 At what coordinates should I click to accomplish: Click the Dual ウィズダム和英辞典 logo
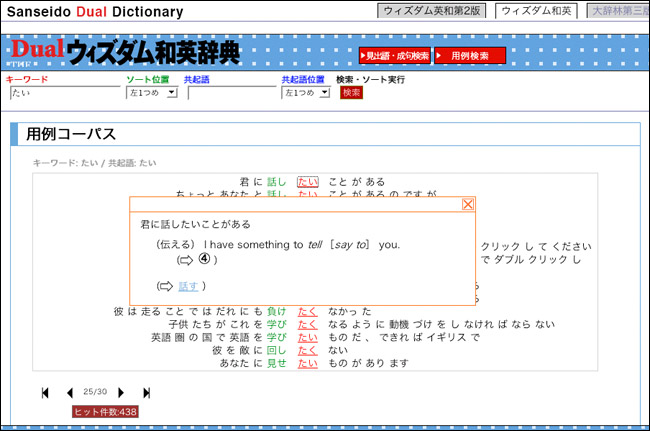point(125,51)
